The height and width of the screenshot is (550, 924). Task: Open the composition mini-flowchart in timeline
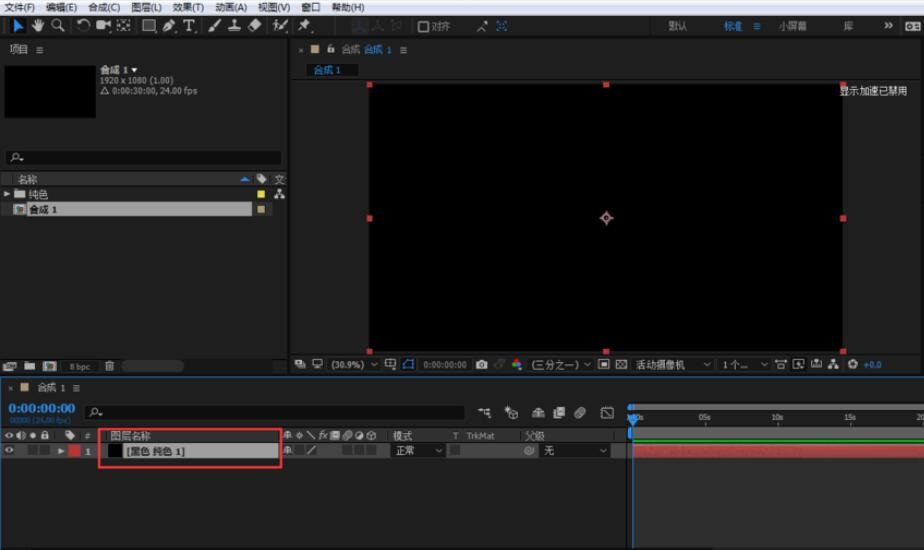pos(484,413)
